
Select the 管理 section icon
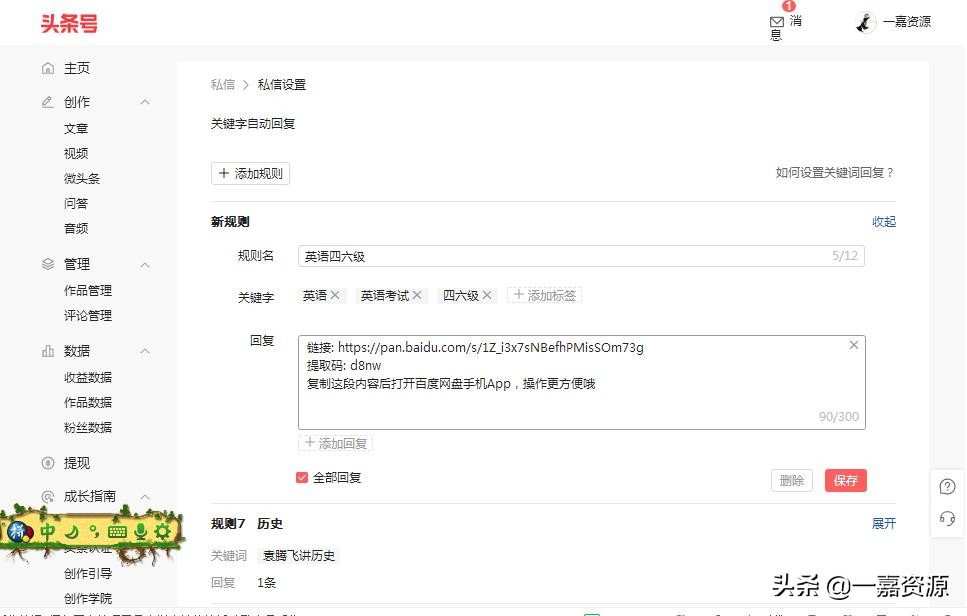(x=49, y=264)
